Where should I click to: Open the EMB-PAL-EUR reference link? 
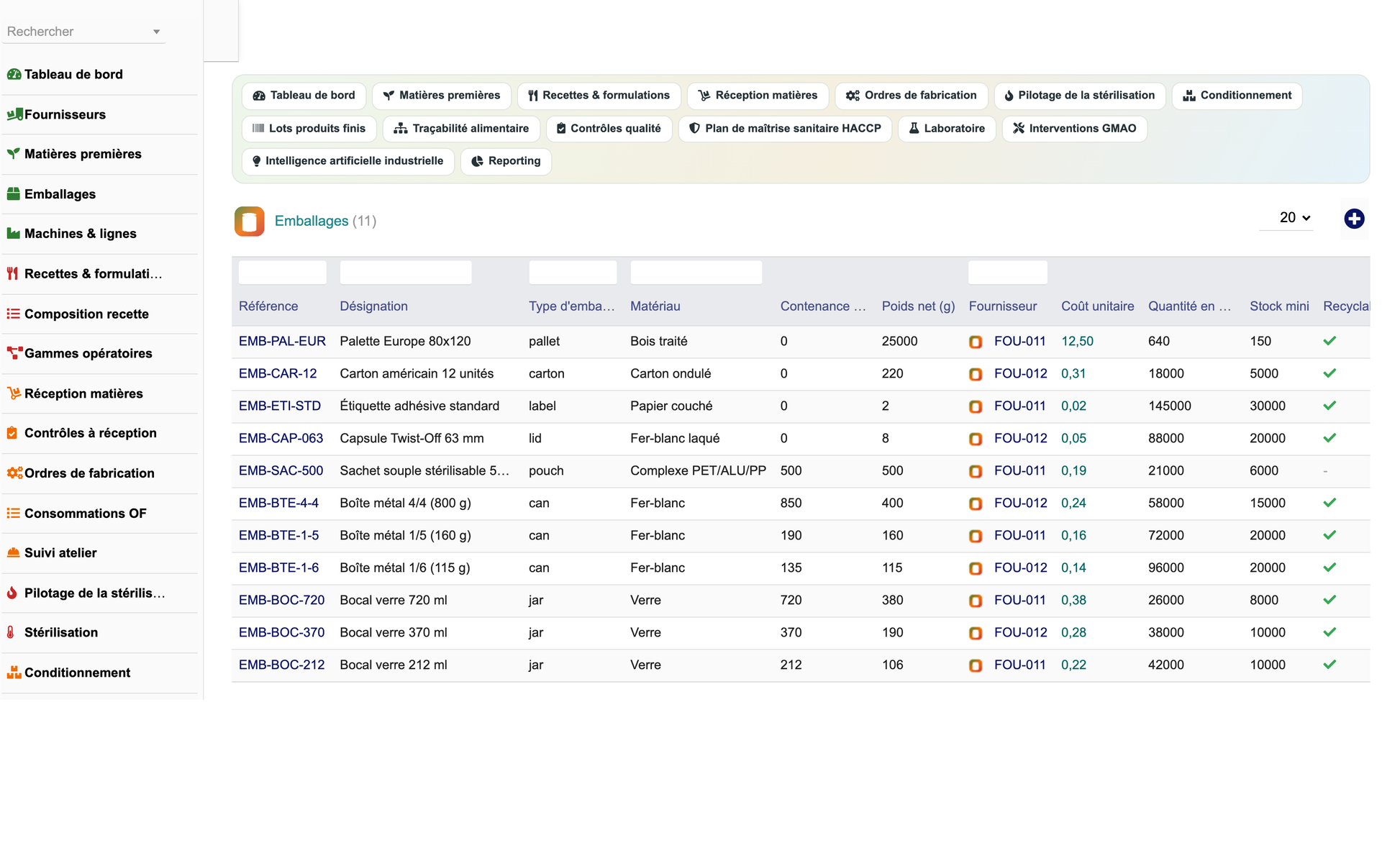tap(282, 341)
